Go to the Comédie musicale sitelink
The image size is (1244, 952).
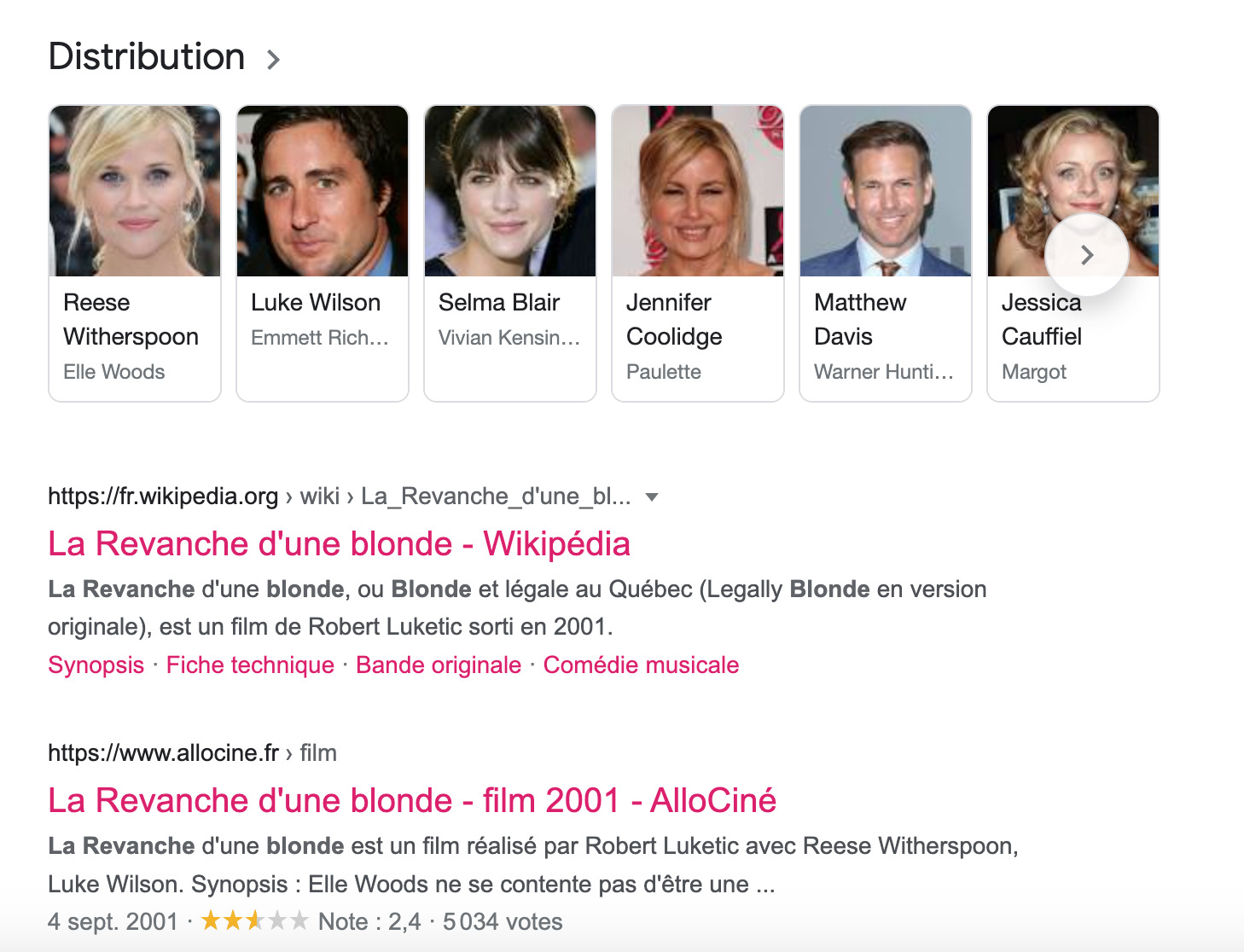(641, 665)
